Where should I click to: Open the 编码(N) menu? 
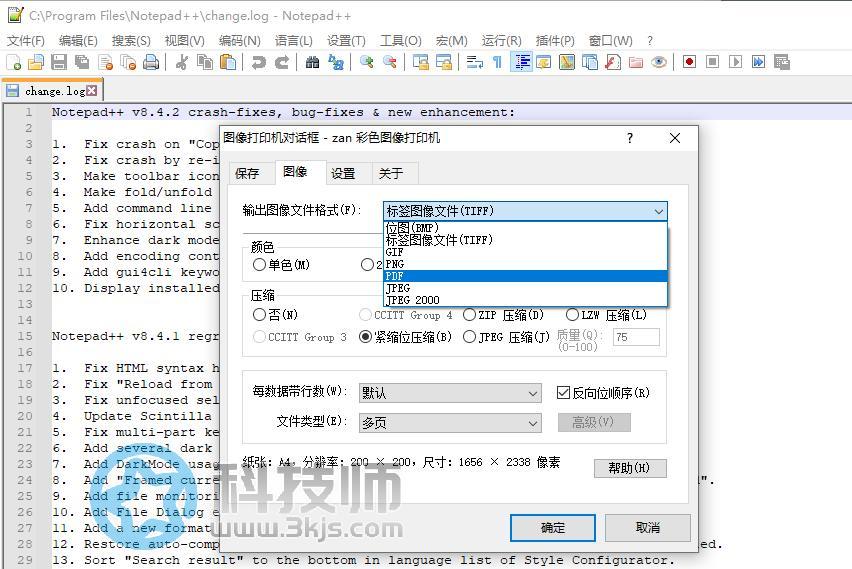click(x=240, y=41)
